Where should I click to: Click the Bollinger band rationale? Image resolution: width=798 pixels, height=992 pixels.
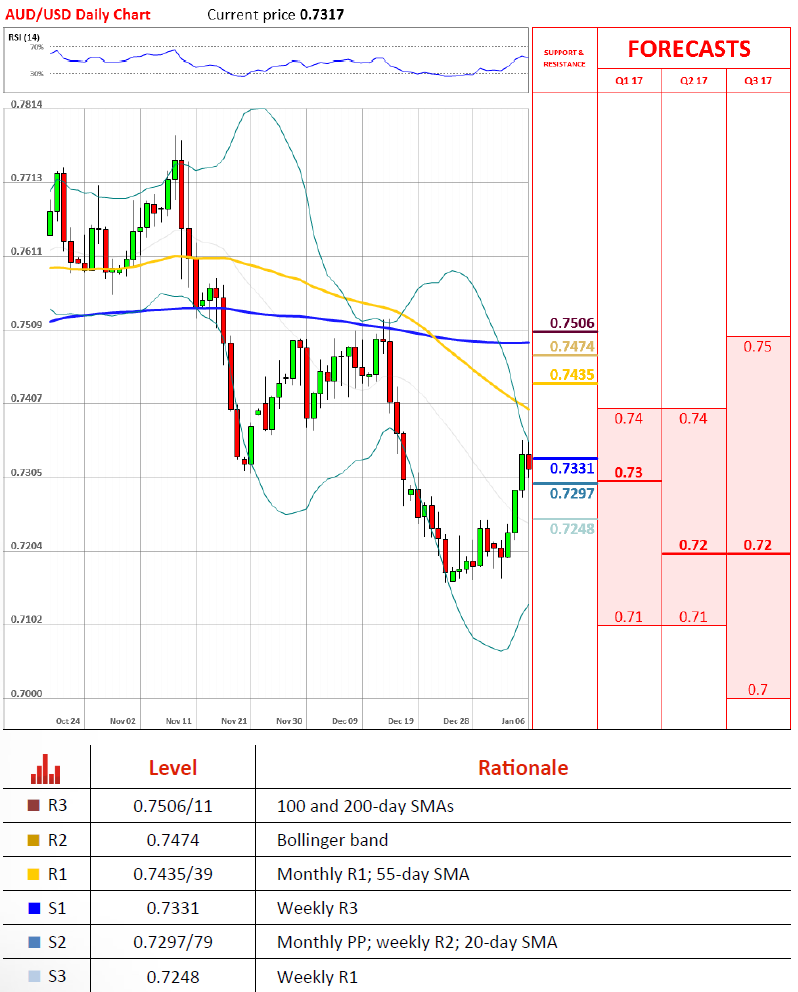(x=332, y=840)
